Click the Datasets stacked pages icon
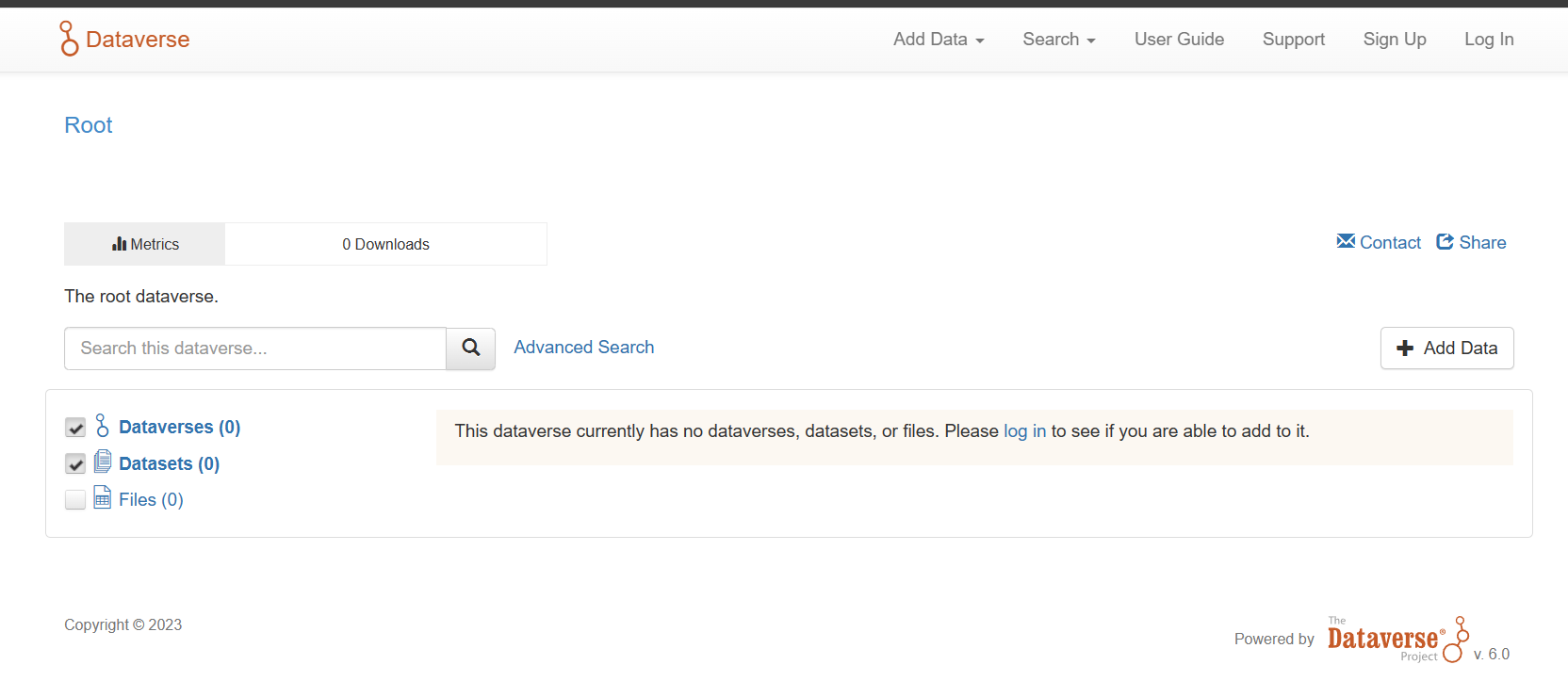Viewport: 1568px width, 697px height. tap(103, 462)
